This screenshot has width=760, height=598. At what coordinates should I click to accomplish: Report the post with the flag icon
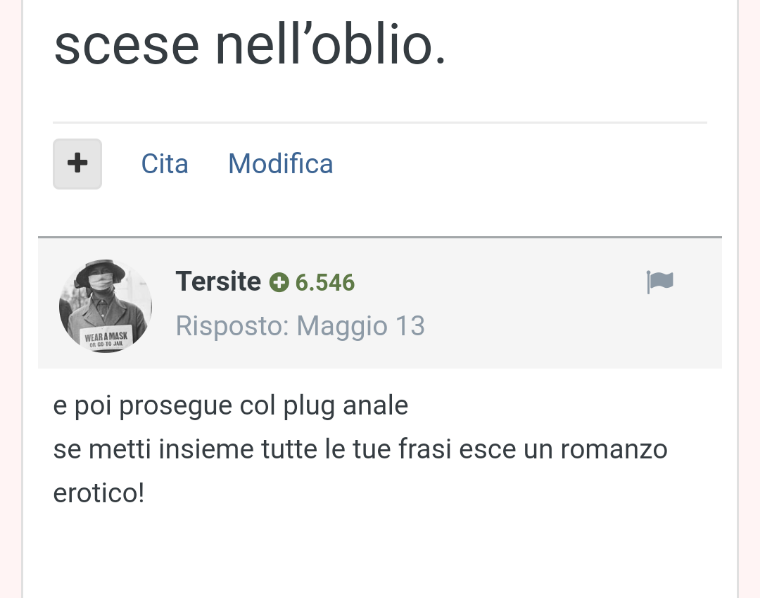point(660,282)
